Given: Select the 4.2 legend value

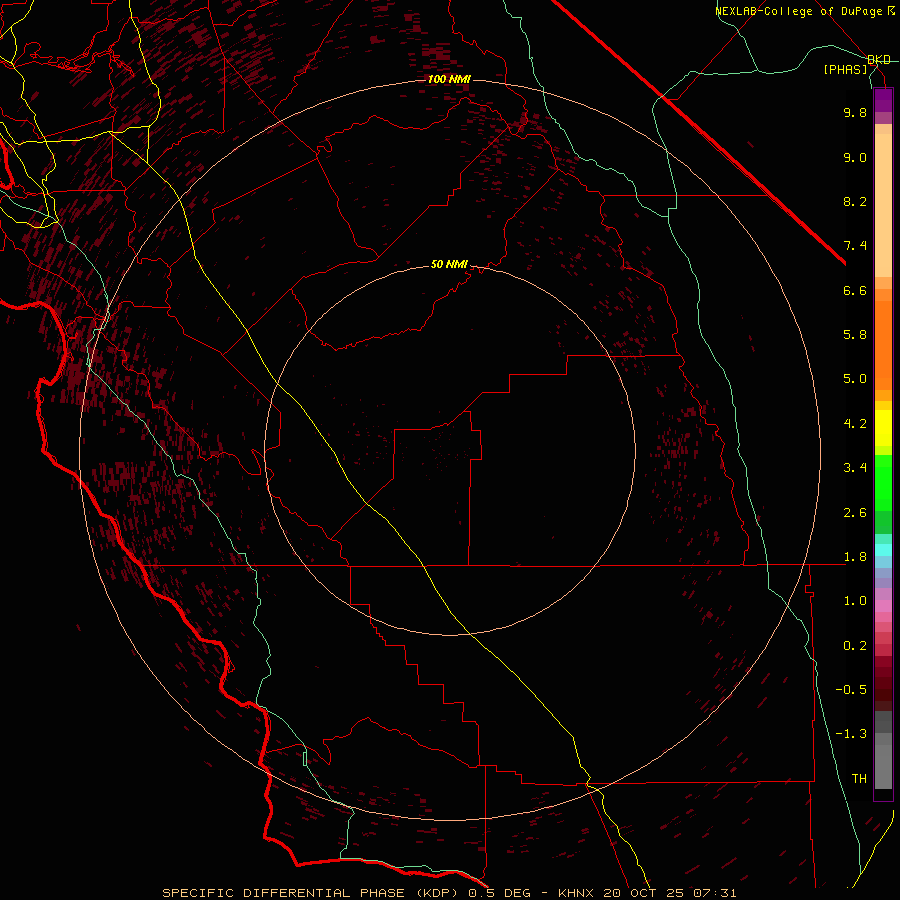Looking at the screenshot, I should point(855,424).
